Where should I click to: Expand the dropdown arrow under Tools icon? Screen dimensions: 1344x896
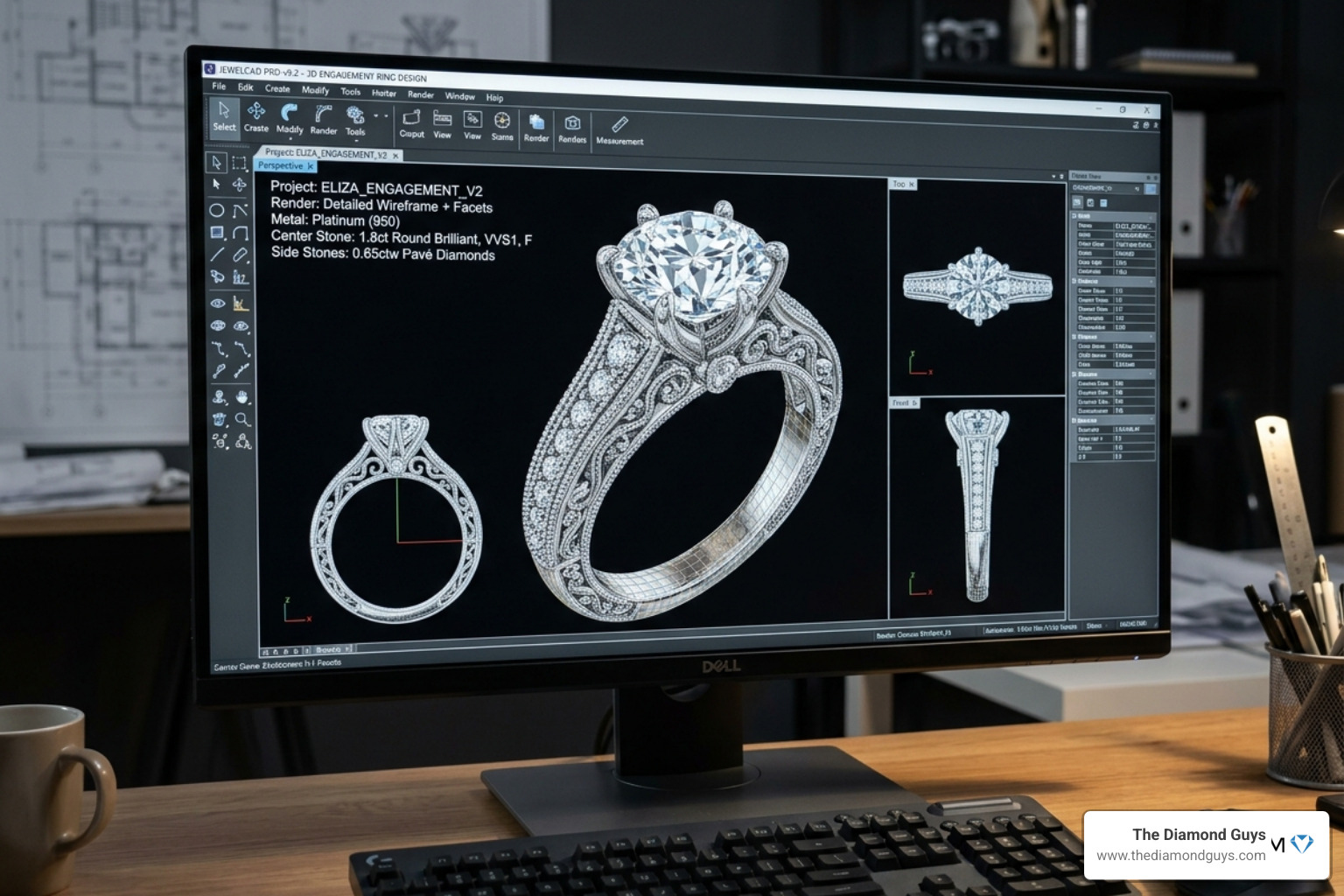pyautogui.click(x=355, y=140)
